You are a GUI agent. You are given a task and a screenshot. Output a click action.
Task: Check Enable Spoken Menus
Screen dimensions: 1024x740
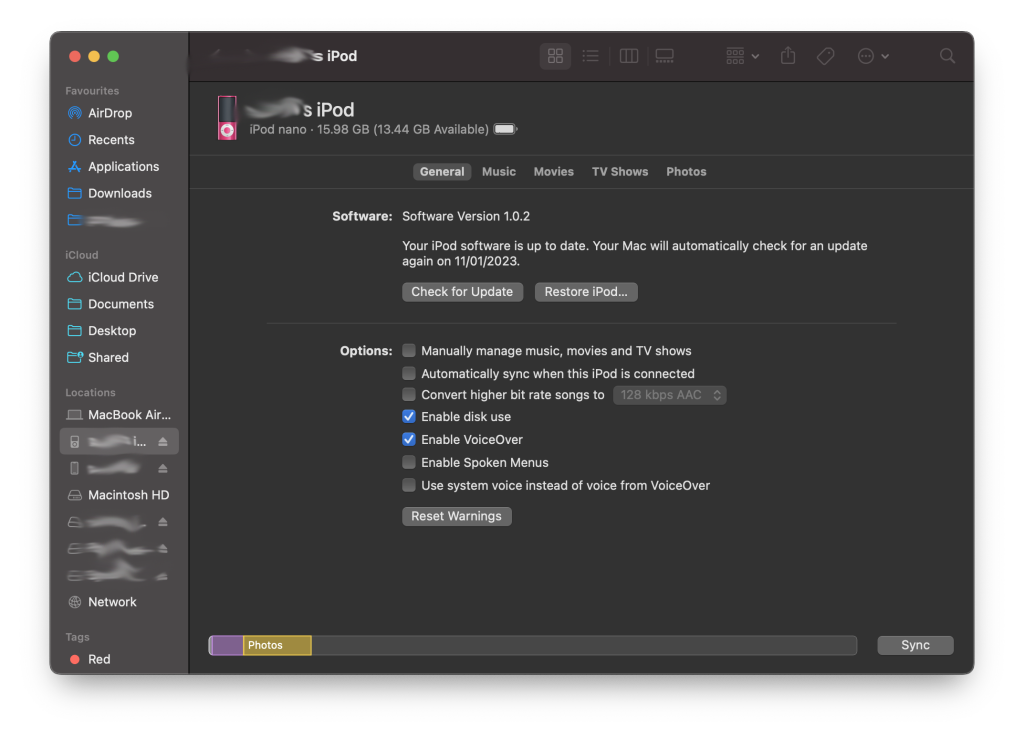pyautogui.click(x=409, y=462)
